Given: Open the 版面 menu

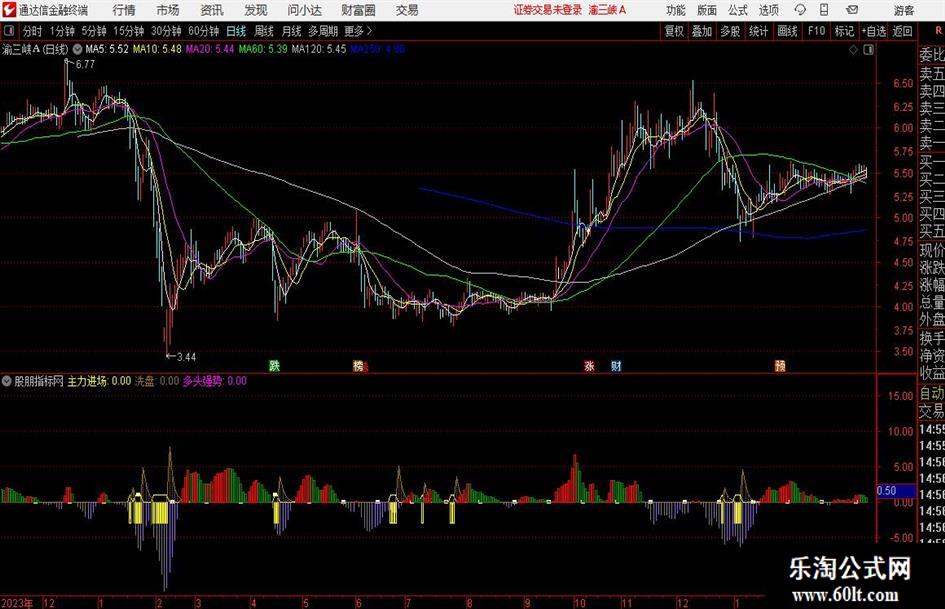Looking at the screenshot, I should click(x=707, y=10).
